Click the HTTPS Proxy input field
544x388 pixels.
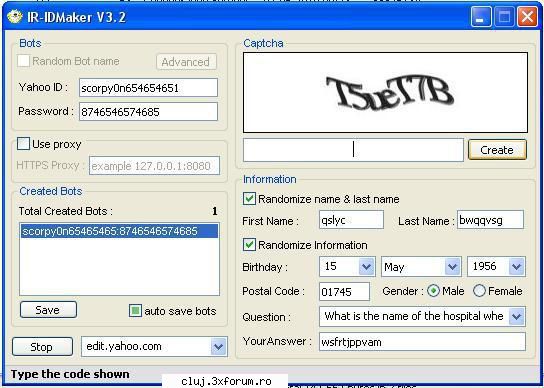(154, 166)
